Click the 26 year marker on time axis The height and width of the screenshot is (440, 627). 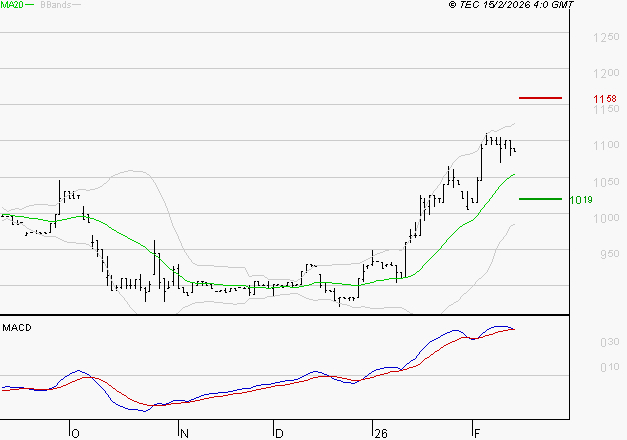381,434
